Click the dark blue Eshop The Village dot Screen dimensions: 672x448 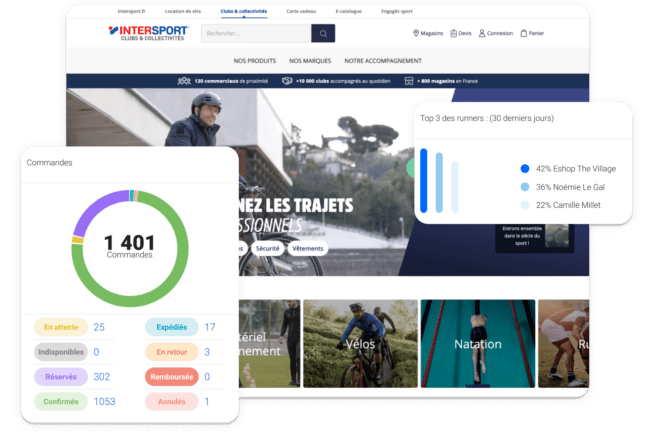(x=525, y=169)
